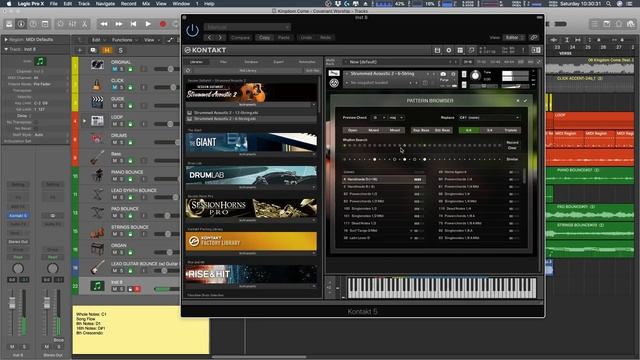Viewport: 640px width, 360px height.
Task: Click the refresh icon in Kontakt library
Action: [x=188, y=71]
